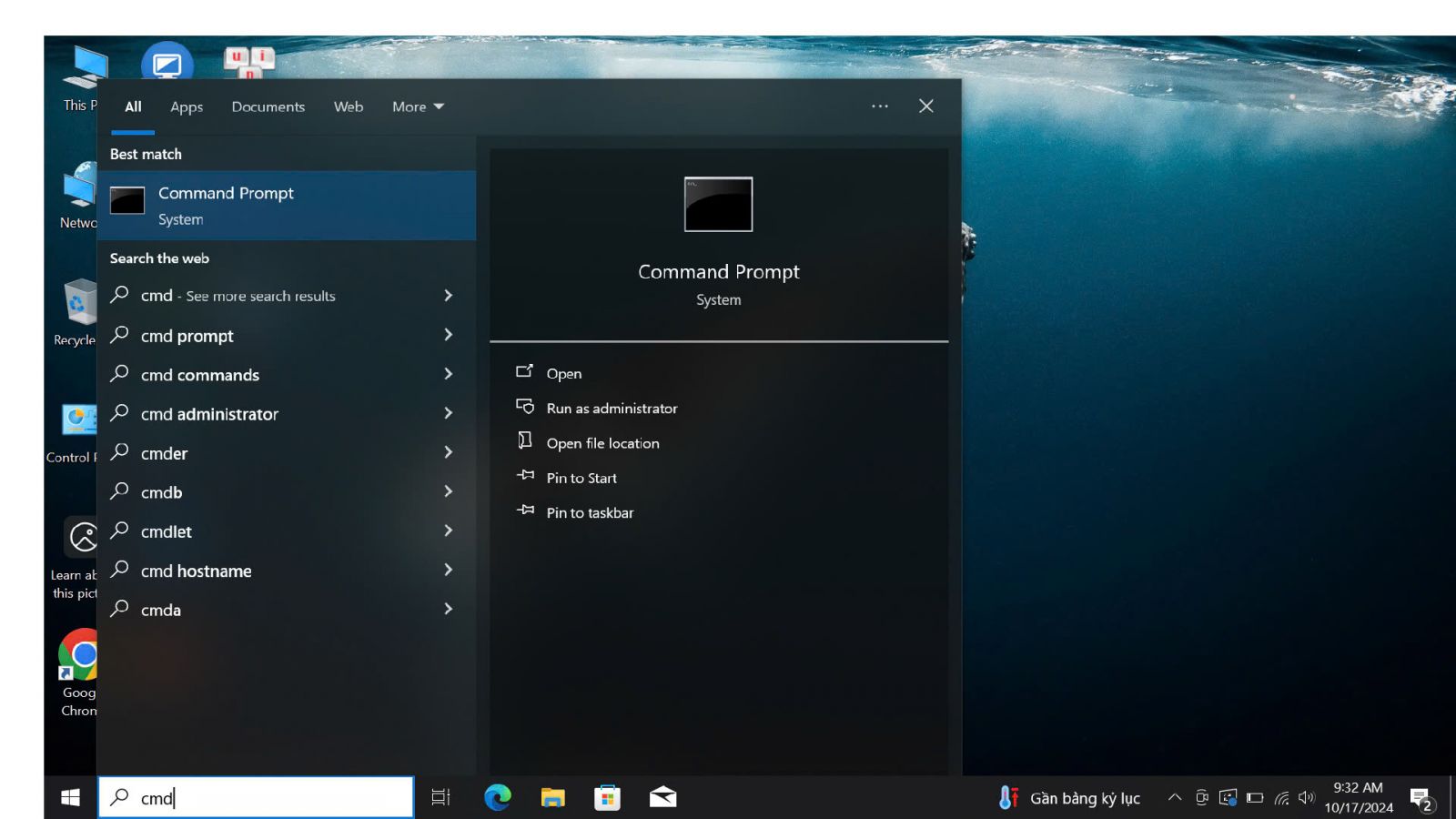Expand the 'cmda' suggestion arrow
The height and width of the screenshot is (819, 1456).
point(448,609)
